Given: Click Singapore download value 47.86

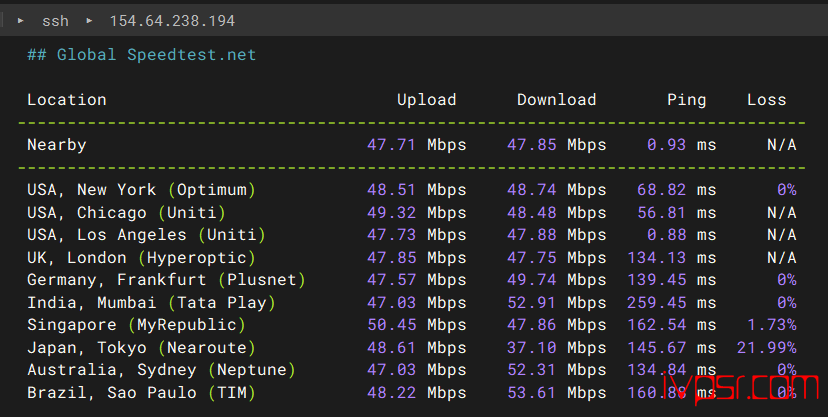Looking at the screenshot, I should click(532, 325).
